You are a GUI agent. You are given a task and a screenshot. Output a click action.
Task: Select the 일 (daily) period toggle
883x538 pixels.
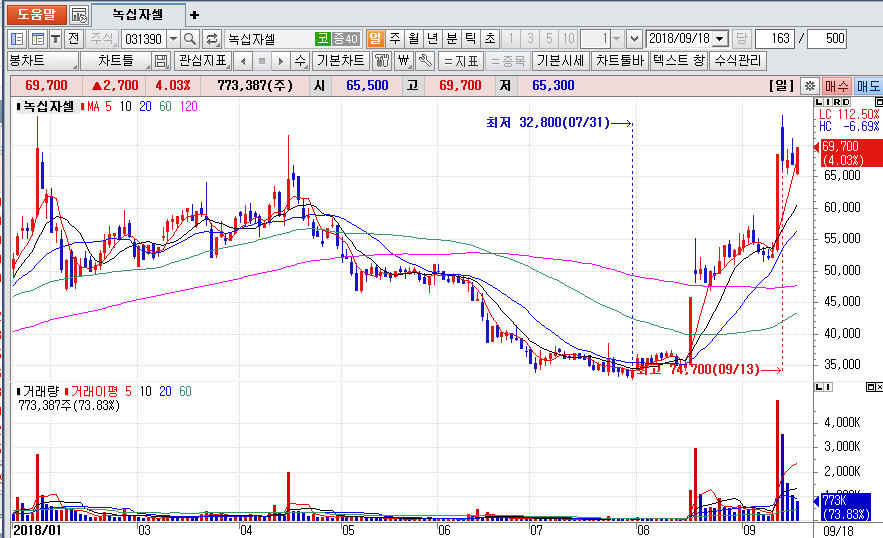tap(376, 39)
